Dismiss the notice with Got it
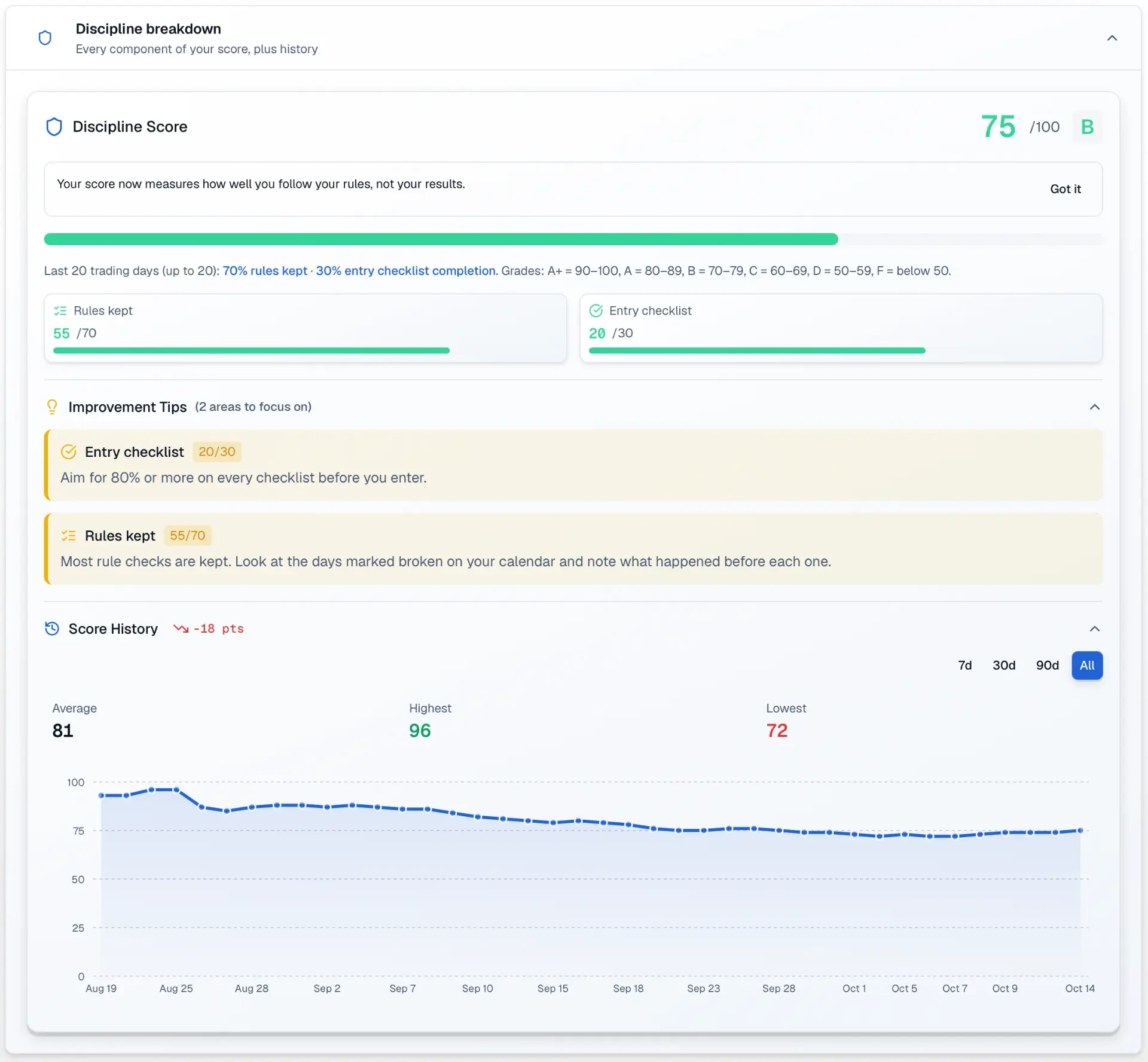The image size is (1148, 1062). click(x=1065, y=189)
